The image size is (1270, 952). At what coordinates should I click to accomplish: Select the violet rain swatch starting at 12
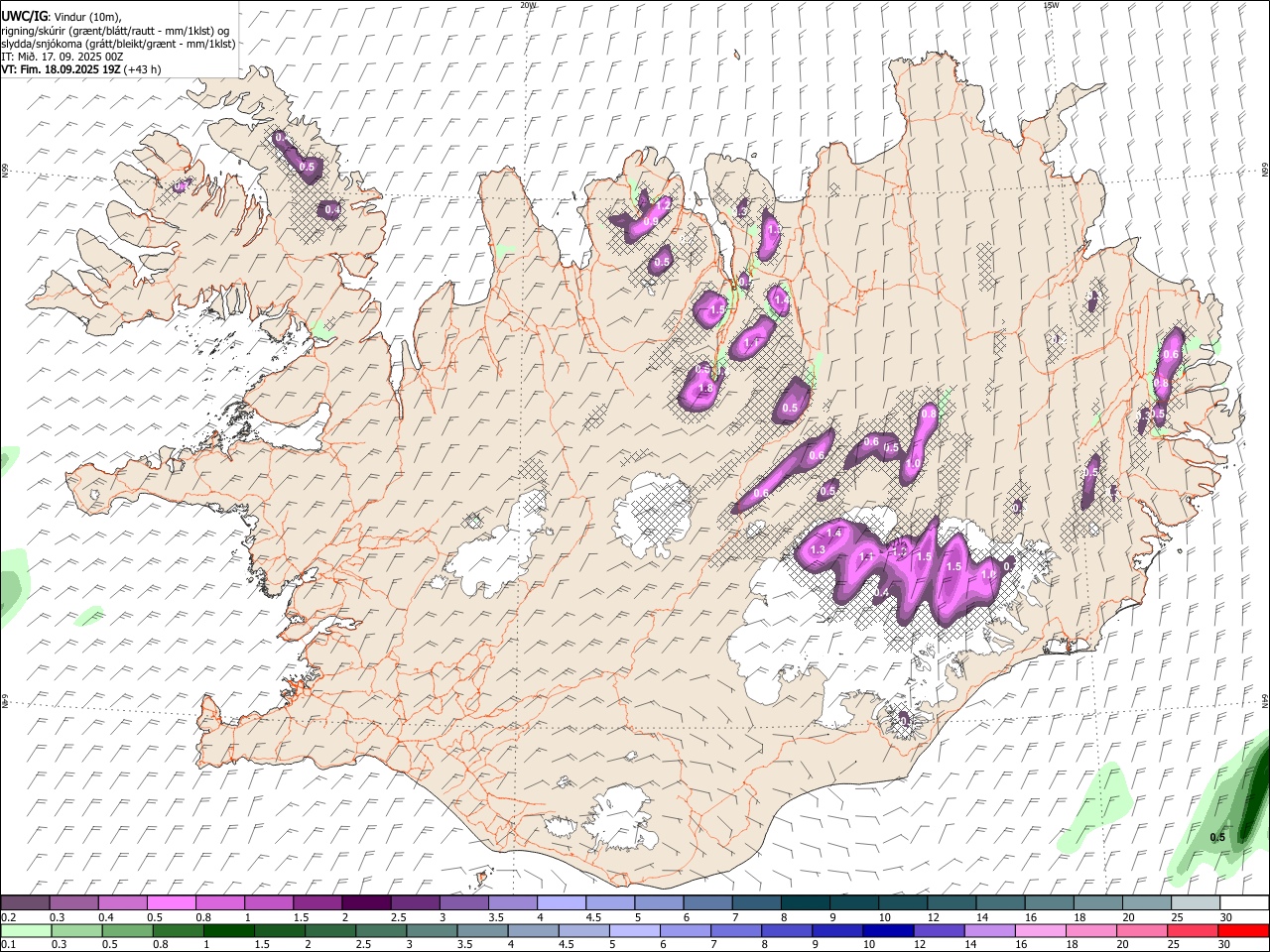pyautogui.click(x=940, y=930)
